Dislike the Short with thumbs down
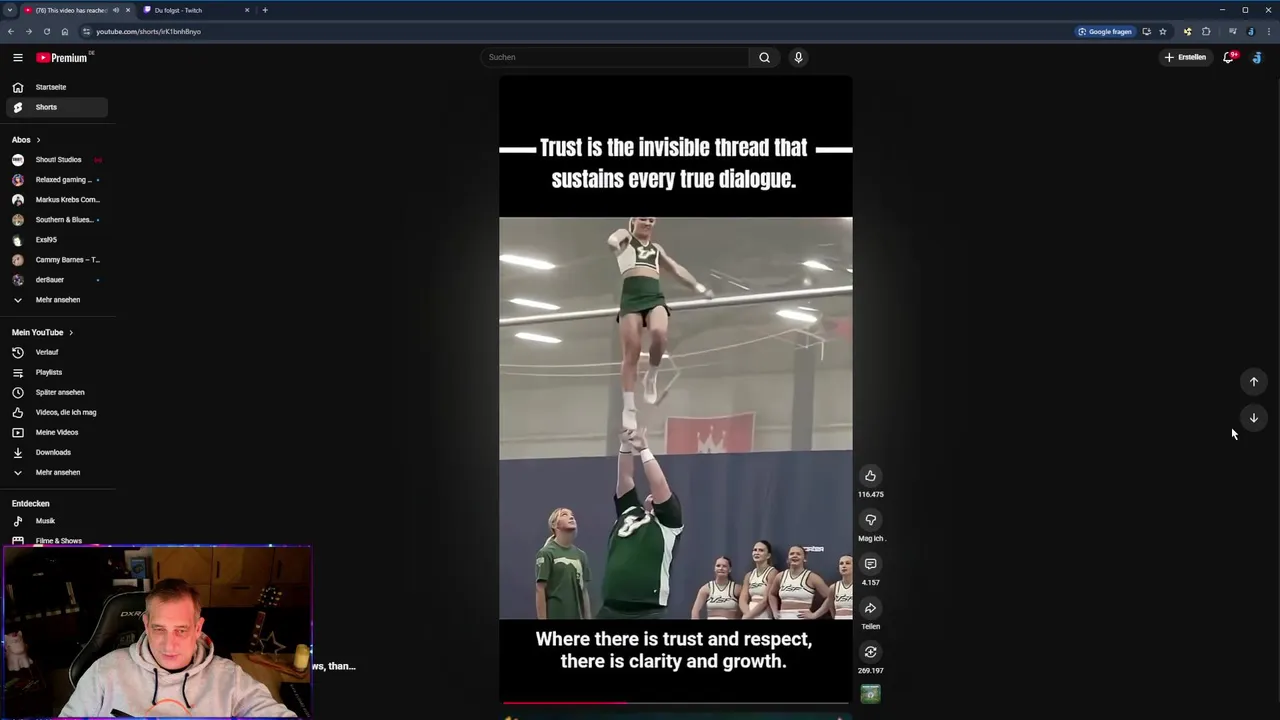Image resolution: width=1280 pixels, height=720 pixels. 870,520
